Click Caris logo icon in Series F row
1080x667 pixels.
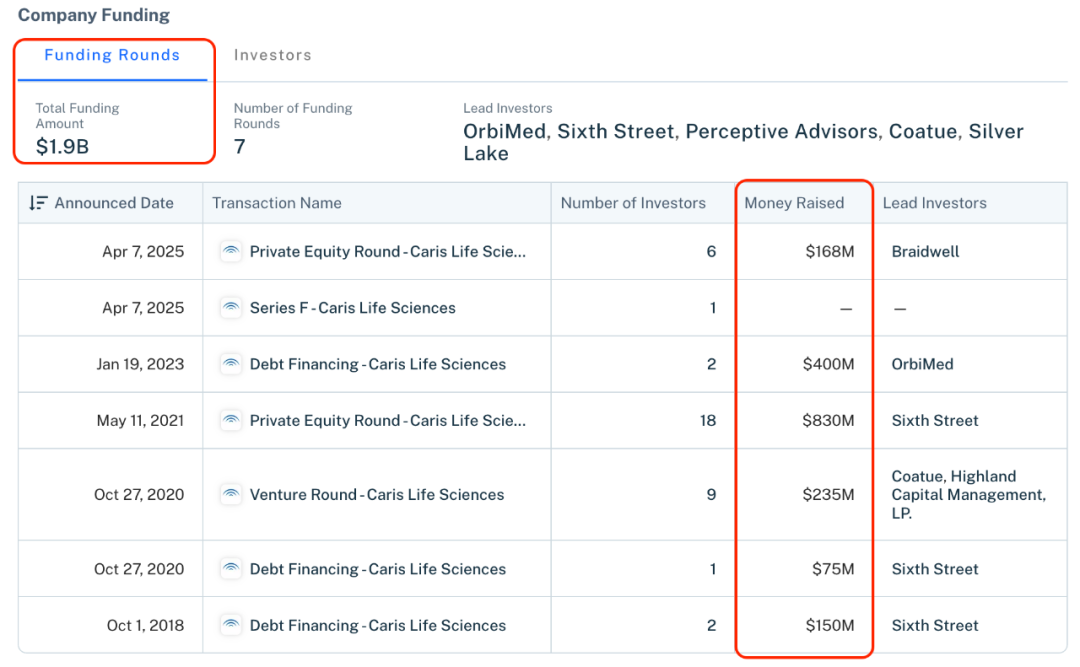pos(231,308)
